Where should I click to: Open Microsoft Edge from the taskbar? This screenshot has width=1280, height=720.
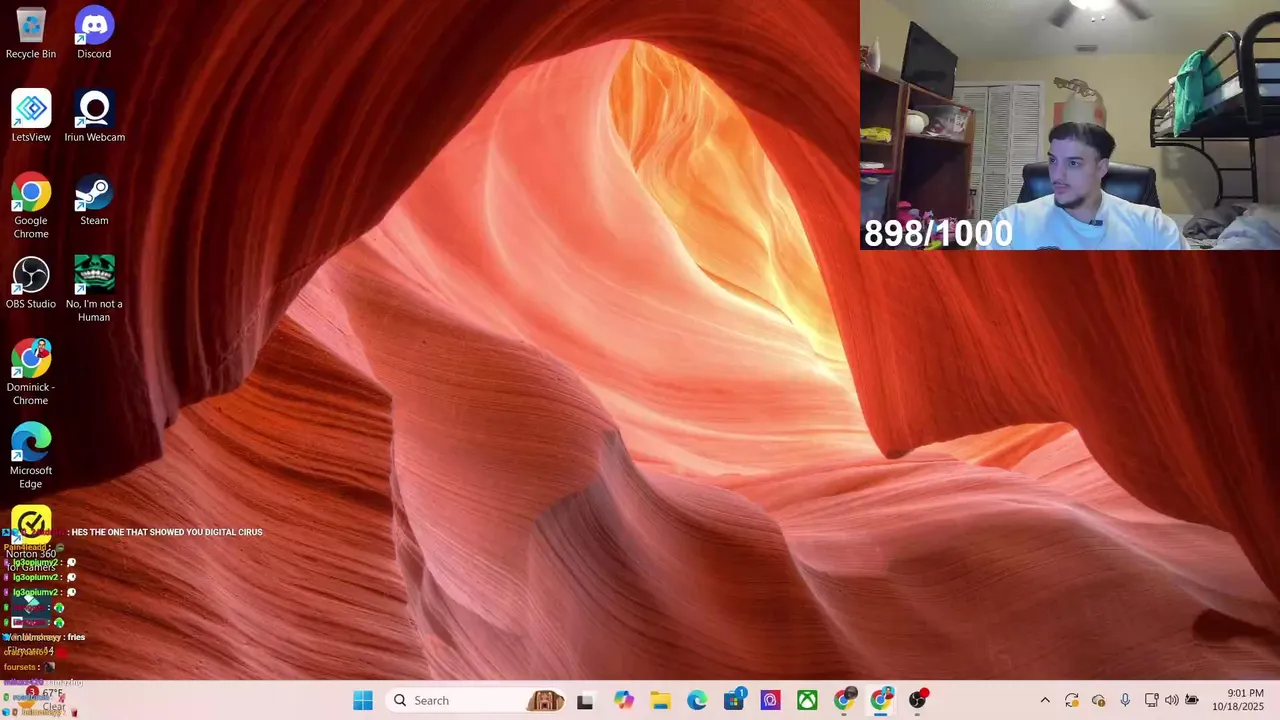(x=697, y=700)
